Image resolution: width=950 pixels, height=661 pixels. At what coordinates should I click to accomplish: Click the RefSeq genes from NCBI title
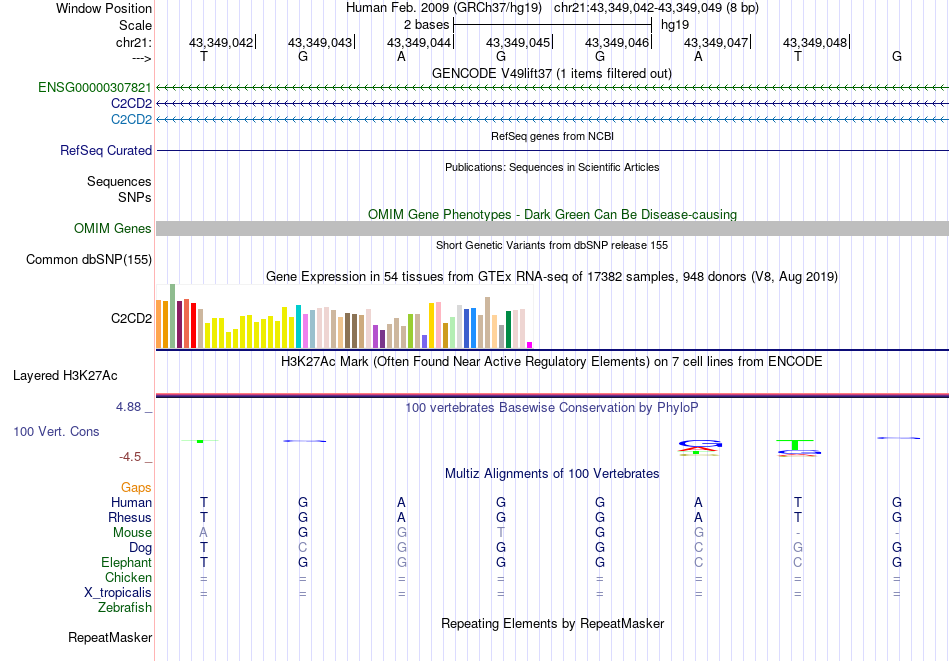(x=553, y=136)
